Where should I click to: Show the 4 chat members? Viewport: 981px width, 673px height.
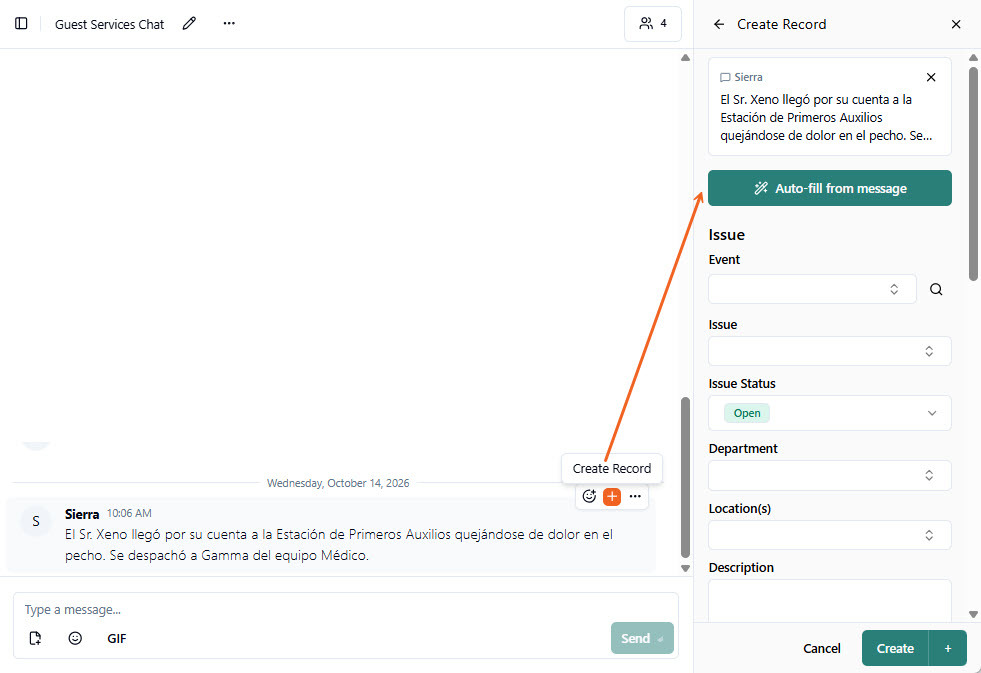point(653,24)
